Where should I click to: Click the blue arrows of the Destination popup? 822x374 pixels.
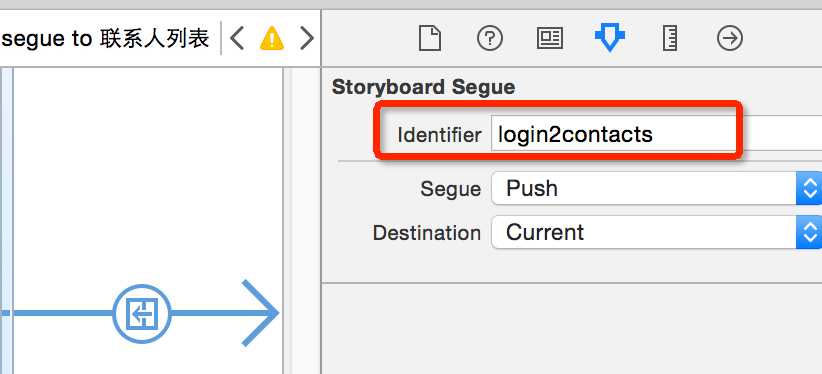(809, 232)
